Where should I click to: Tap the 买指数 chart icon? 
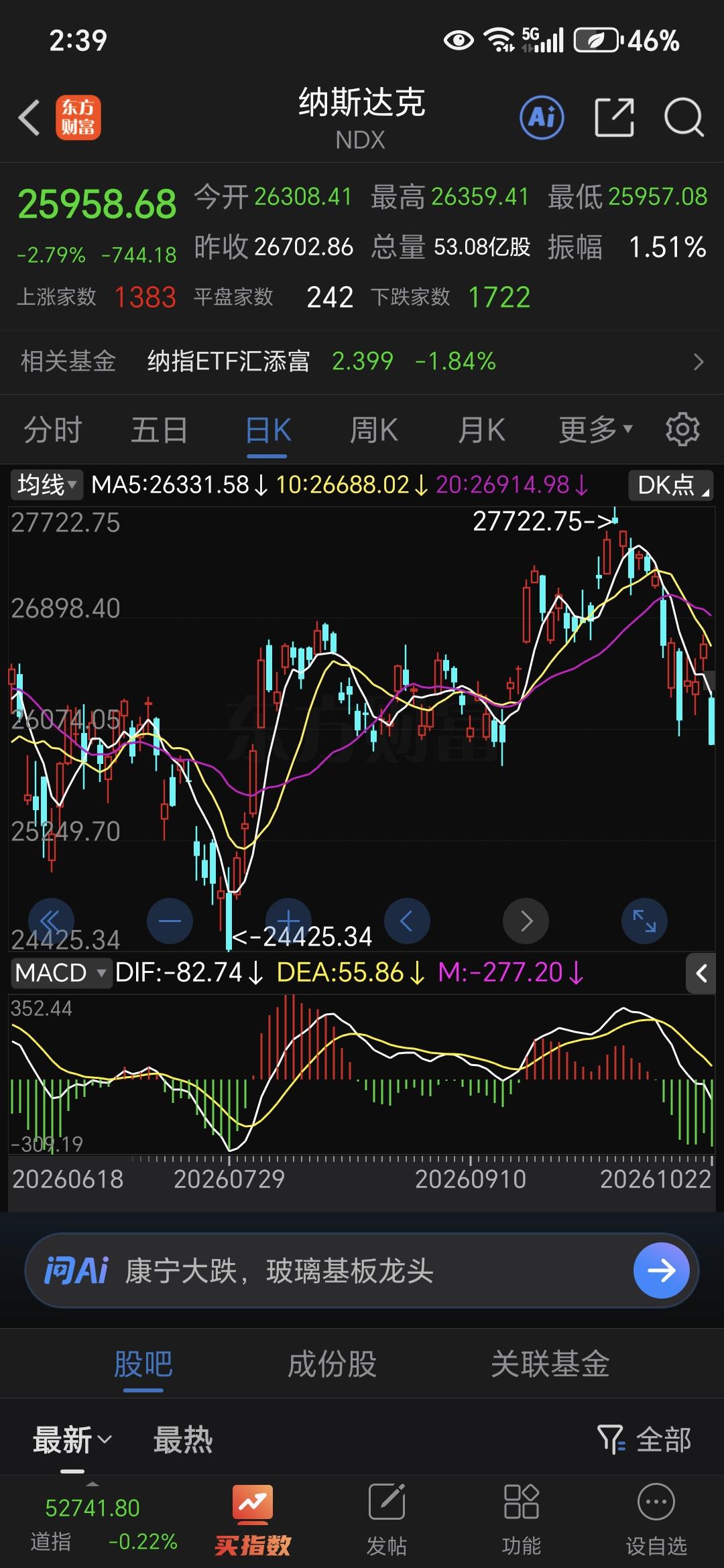[252, 1505]
